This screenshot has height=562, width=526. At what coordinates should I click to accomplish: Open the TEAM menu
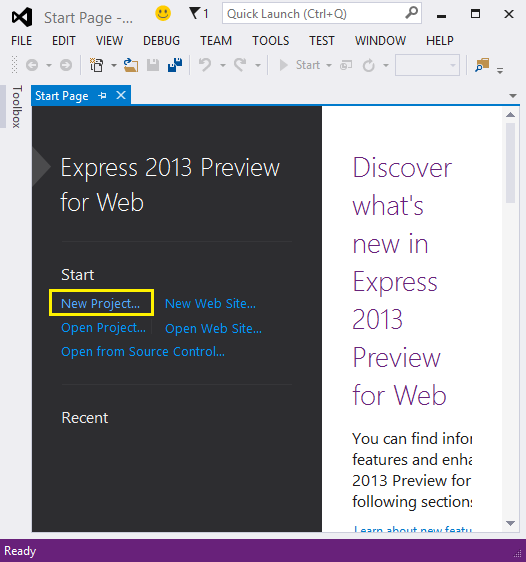[x=216, y=41]
